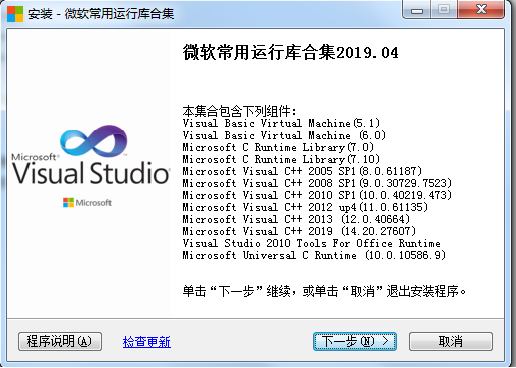Select the heading 微软常用运行库合集2019.04

pos(290,53)
